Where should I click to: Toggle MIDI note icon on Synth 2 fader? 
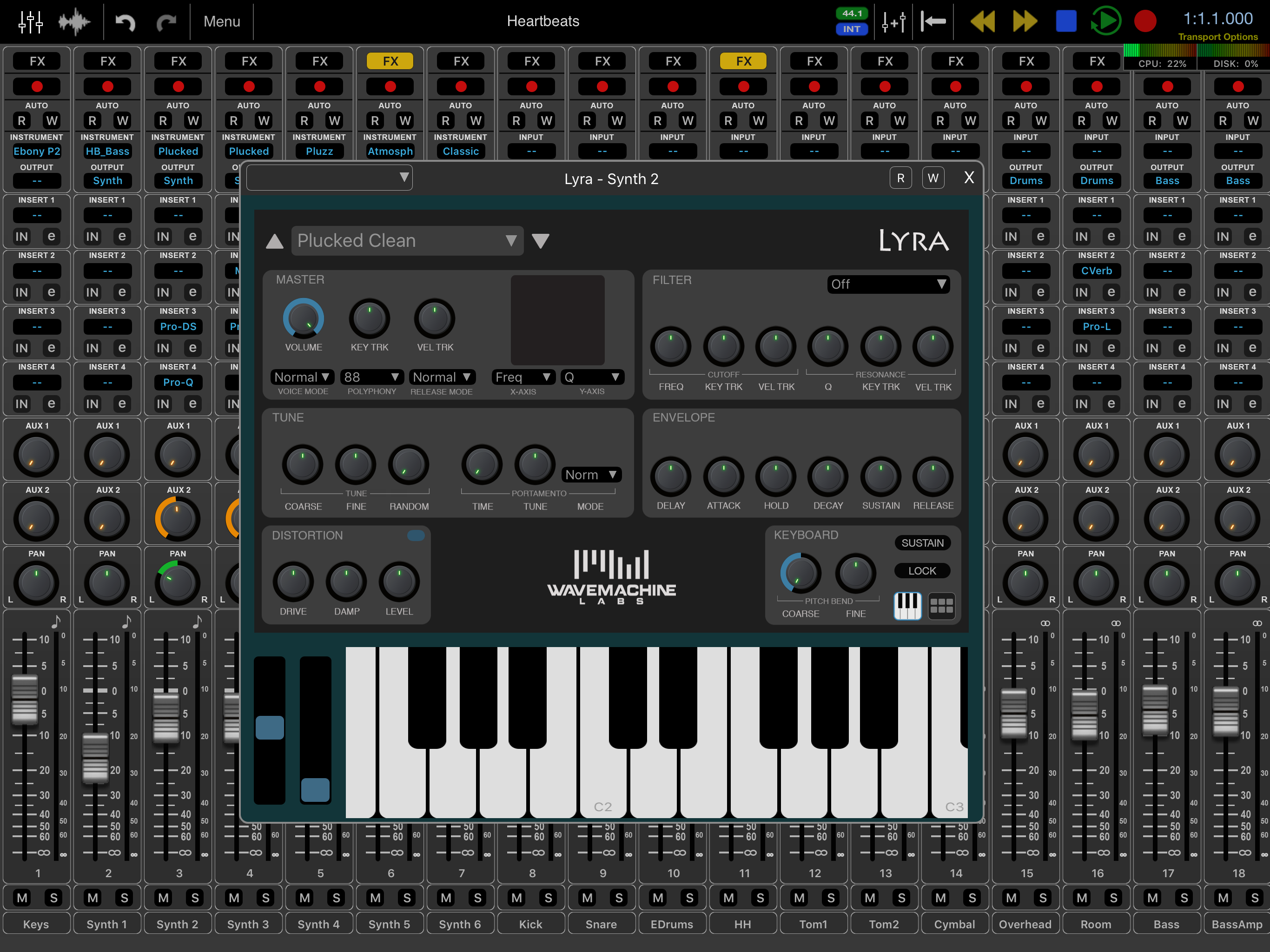click(197, 622)
